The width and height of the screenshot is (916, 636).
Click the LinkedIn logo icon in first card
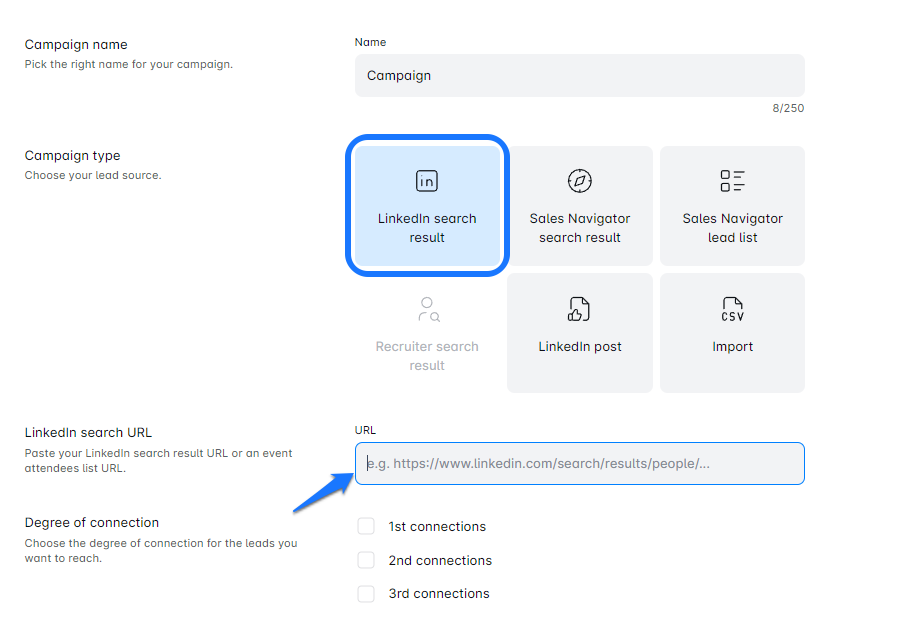click(427, 181)
